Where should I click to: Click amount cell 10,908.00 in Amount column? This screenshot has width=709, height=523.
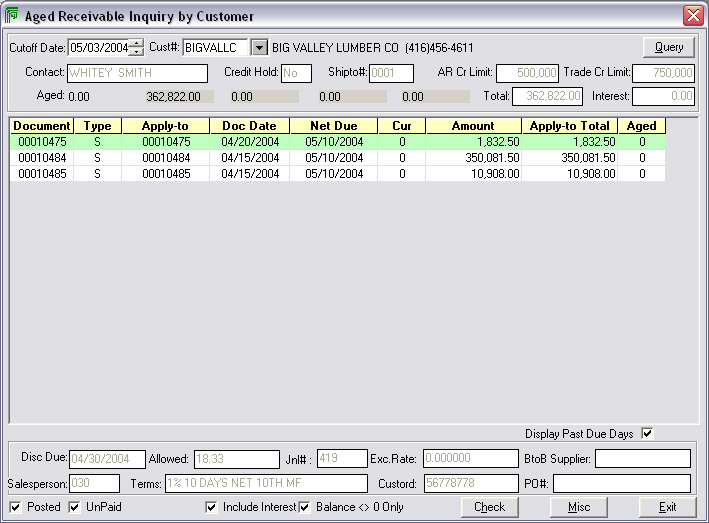click(x=473, y=174)
